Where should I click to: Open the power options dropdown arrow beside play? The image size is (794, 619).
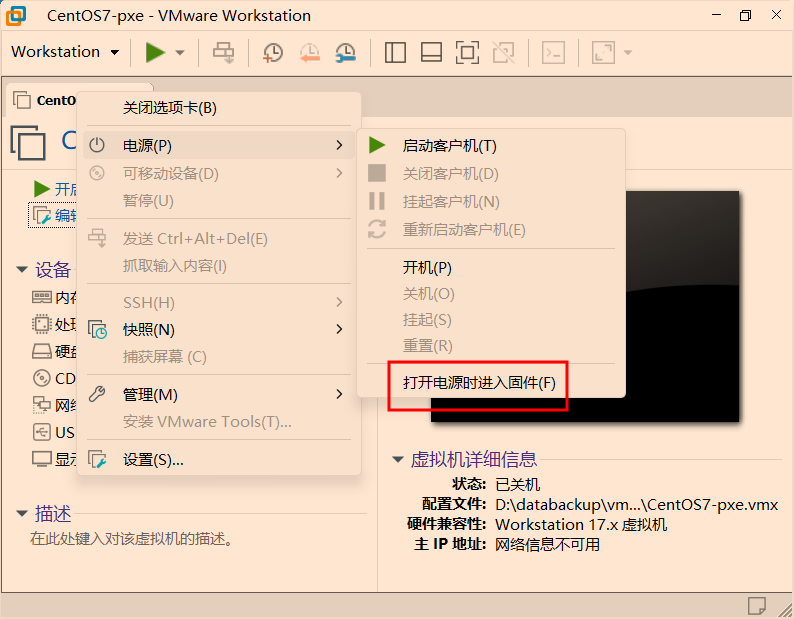(180, 53)
